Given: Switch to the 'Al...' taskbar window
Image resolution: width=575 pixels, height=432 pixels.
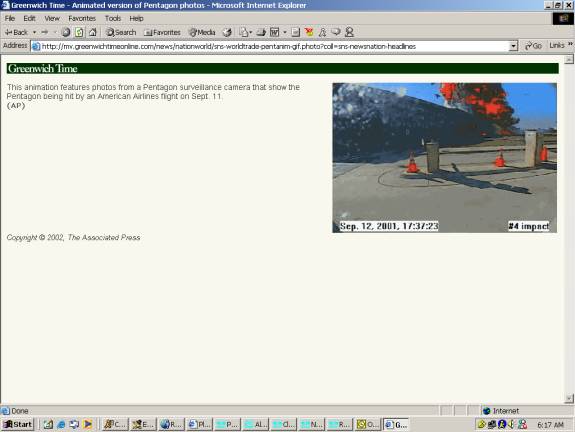Looking at the screenshot, I should tap(255, 424).
